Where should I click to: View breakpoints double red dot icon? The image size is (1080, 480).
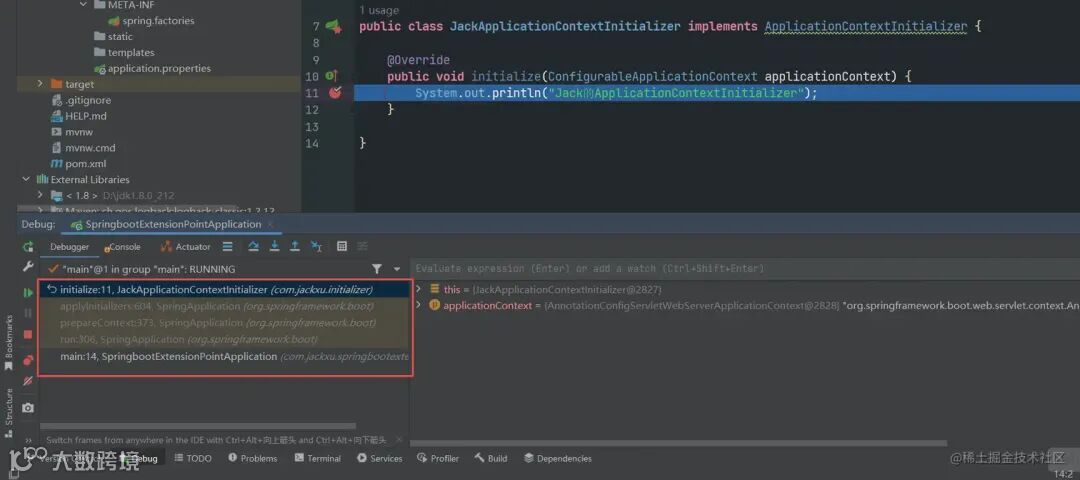28,359
